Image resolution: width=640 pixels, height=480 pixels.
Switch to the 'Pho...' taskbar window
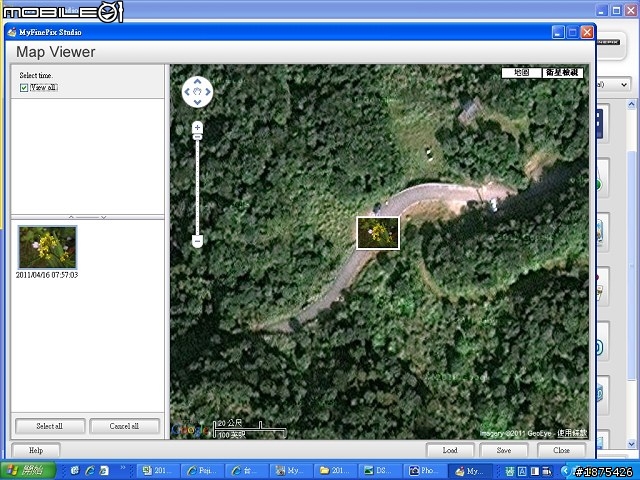[423, 471]
